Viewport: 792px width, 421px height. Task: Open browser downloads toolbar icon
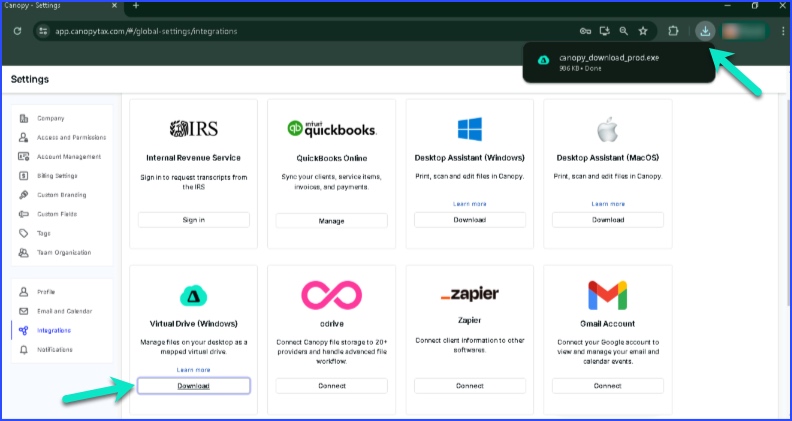705,31
